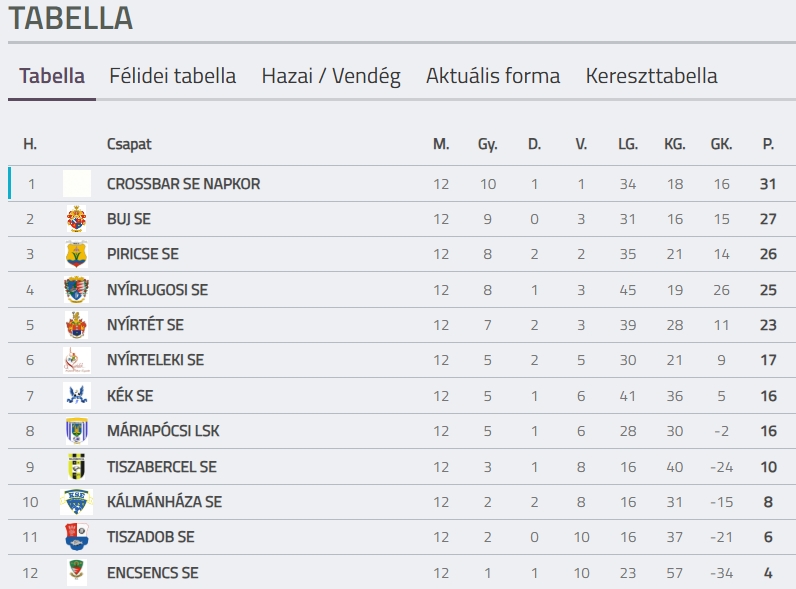Click the Csapat column header
796x589 pixels.
pos(129,144)
